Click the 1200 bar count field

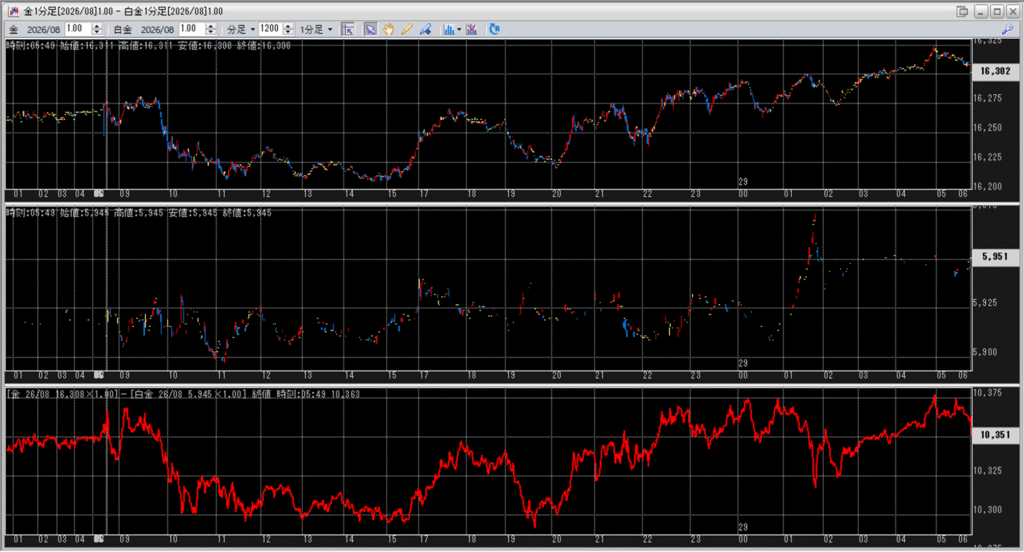268,29
